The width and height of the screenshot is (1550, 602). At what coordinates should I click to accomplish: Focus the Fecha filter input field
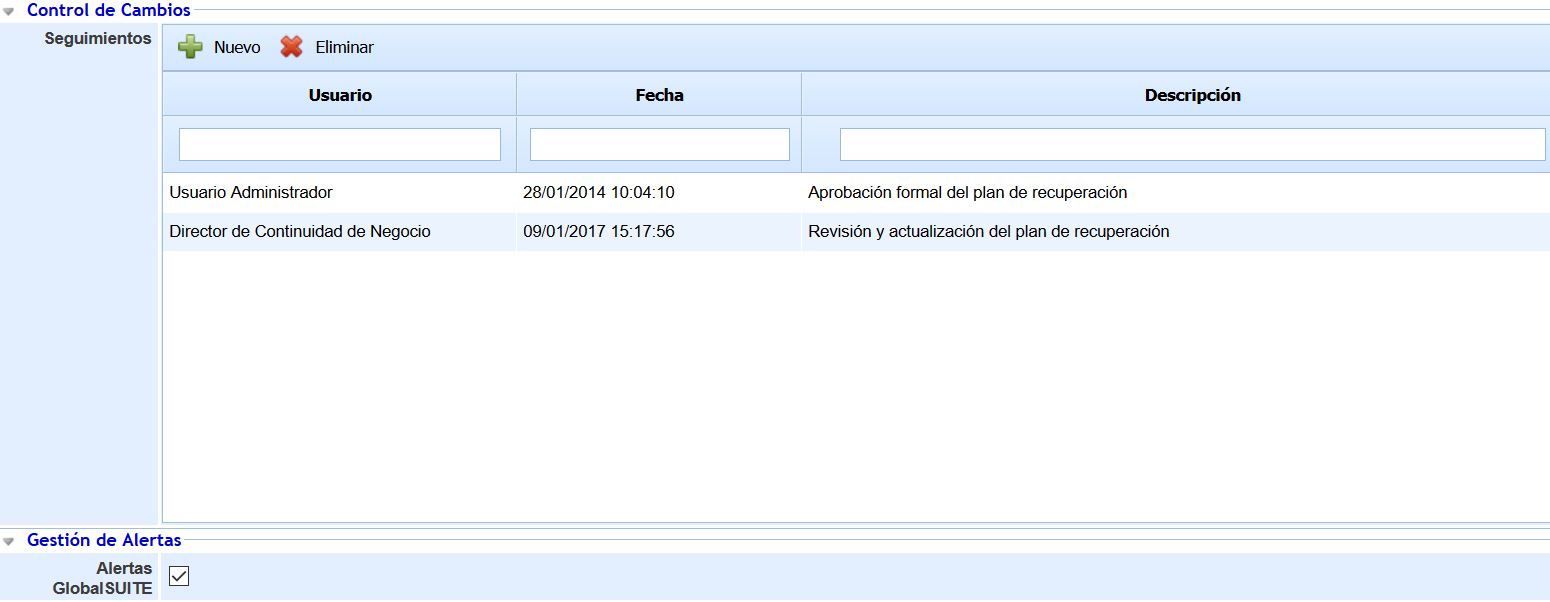click(659, 144)
